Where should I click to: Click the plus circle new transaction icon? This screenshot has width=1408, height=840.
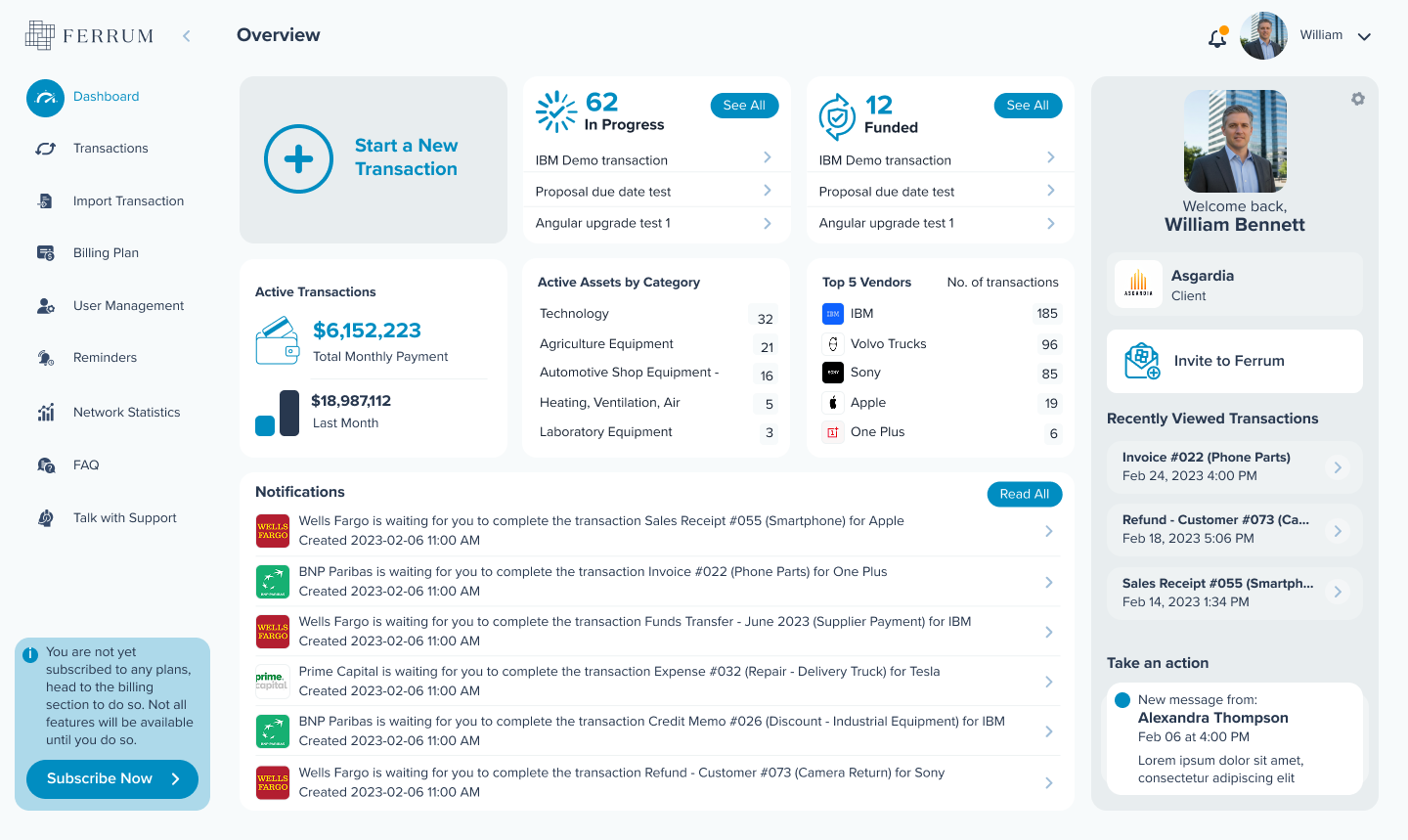299,159
